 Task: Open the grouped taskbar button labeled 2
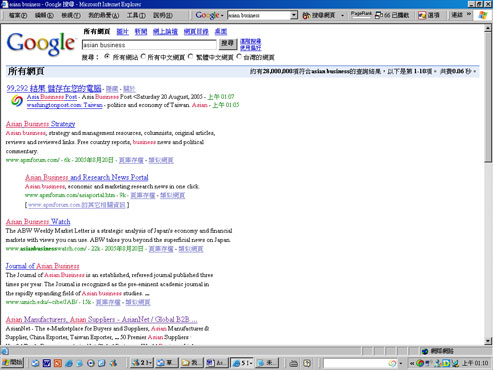[x=142, y=363]
